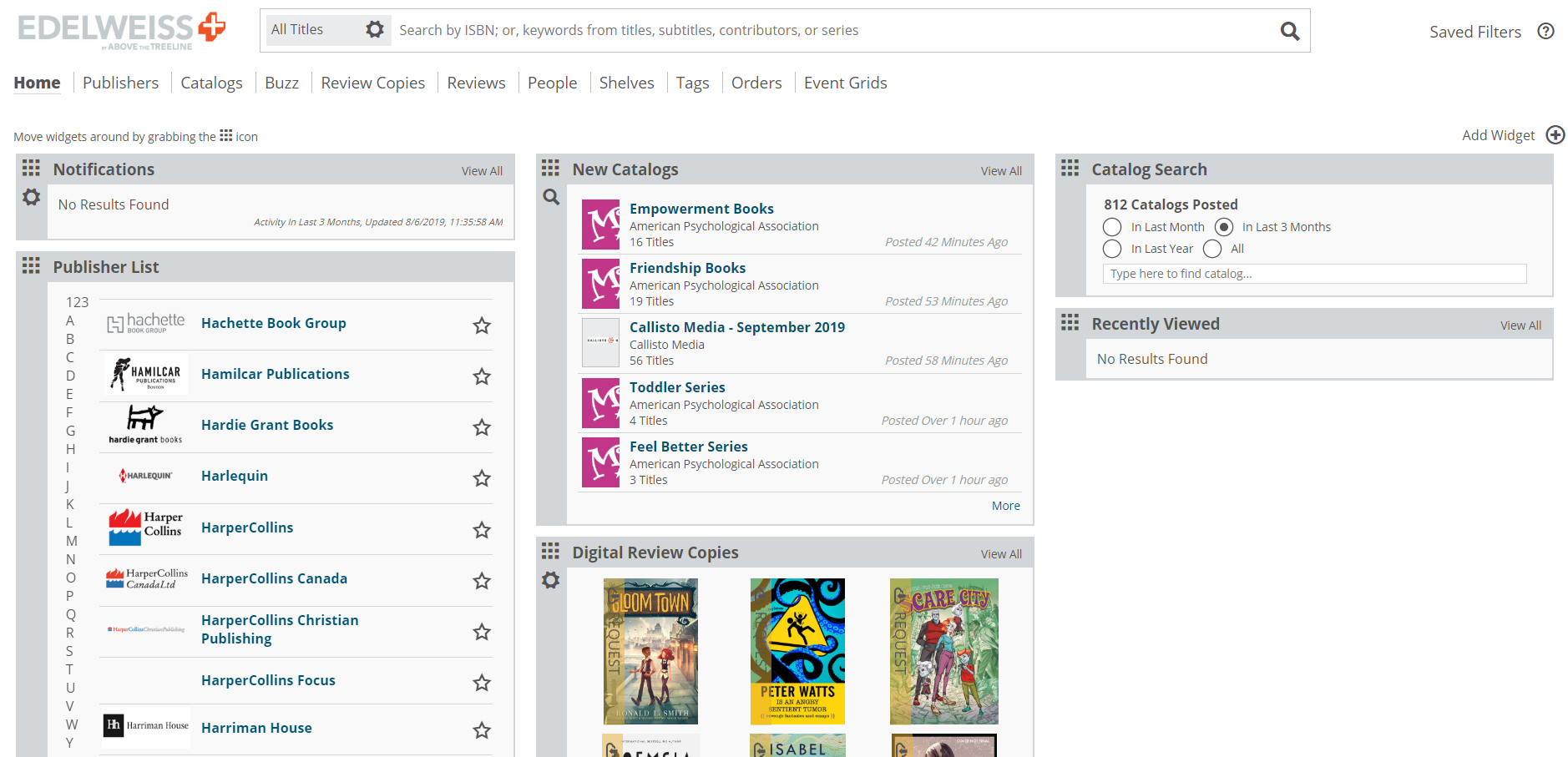Open Saved Filters

[x=1474, y=32]
